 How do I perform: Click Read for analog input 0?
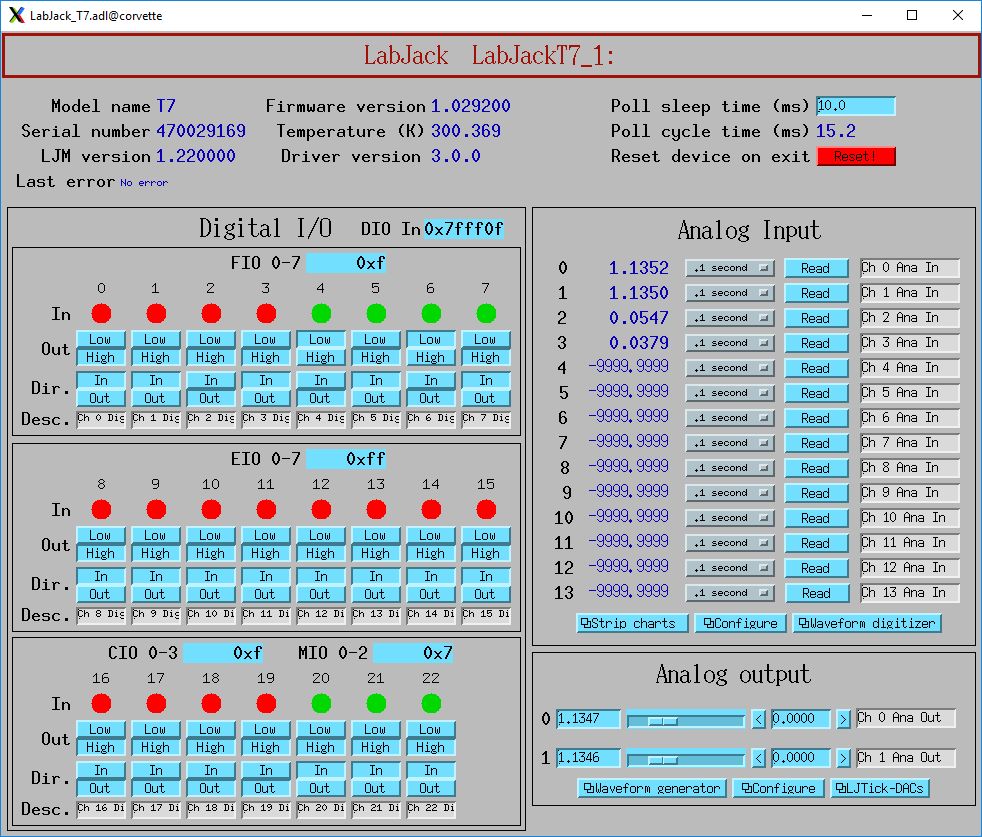(x=816, y=268)
